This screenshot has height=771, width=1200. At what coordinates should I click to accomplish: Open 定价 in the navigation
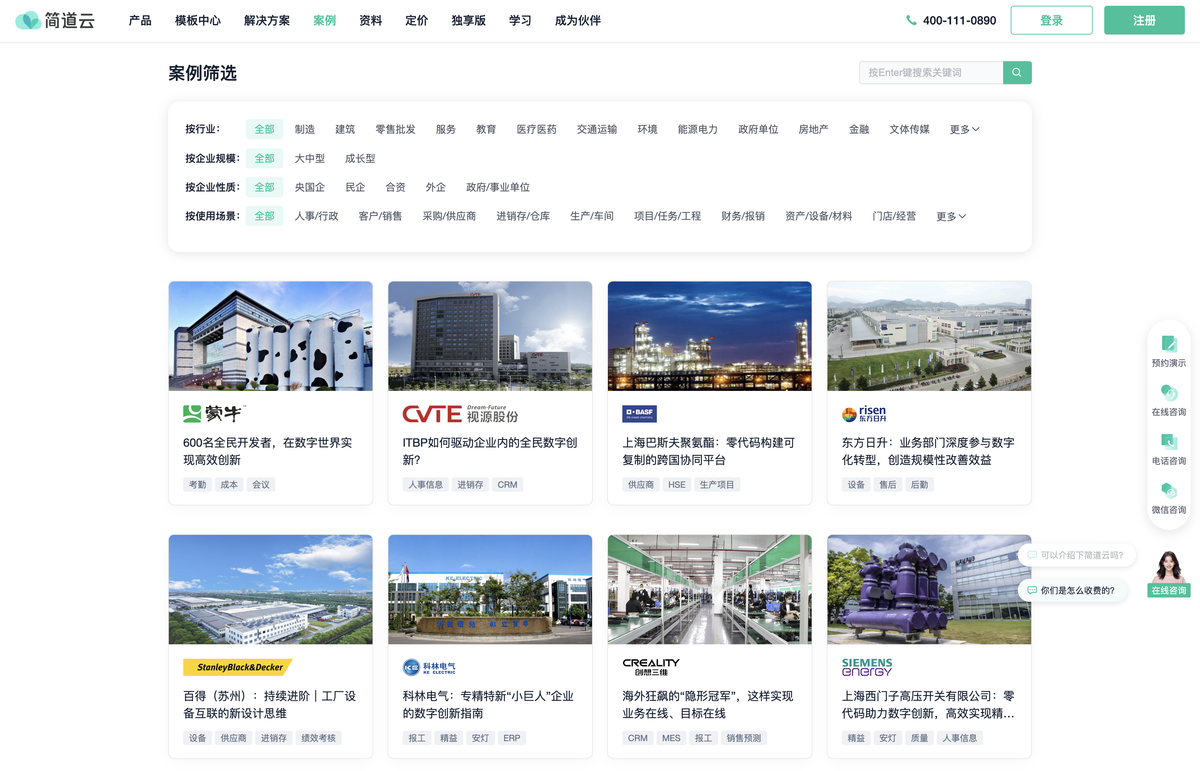pos(416,20)
